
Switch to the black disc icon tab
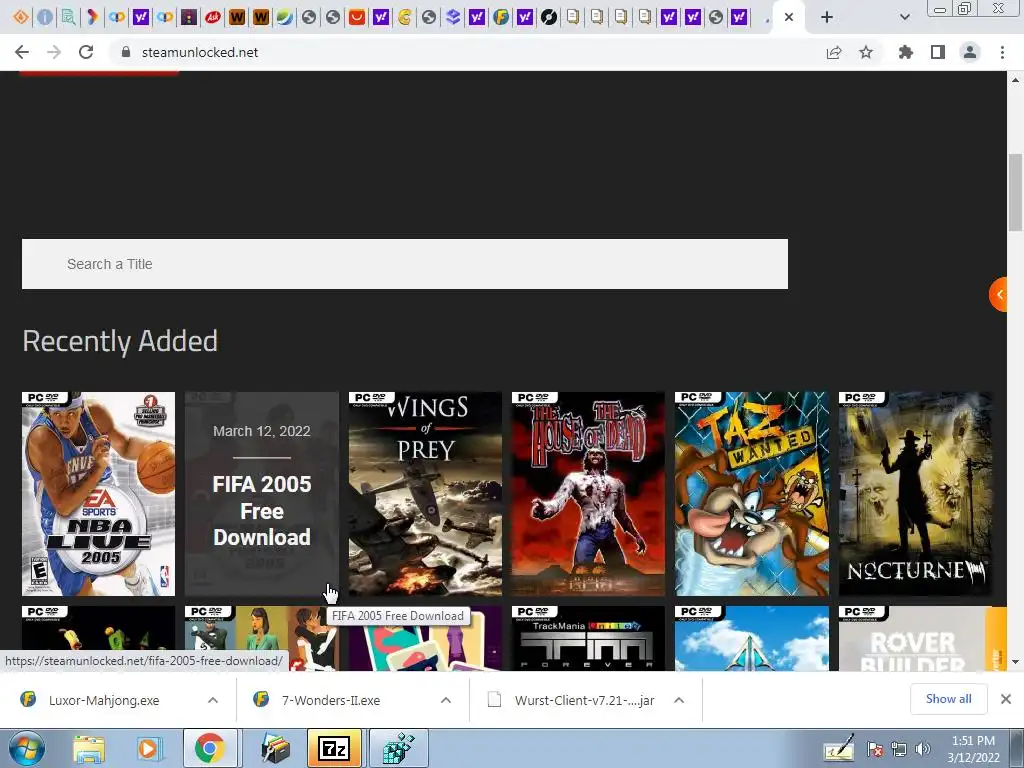(x=549, y=17)
